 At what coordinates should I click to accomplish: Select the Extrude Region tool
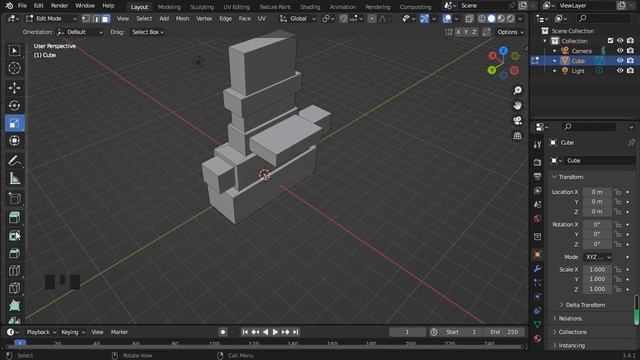coord(14,218)
